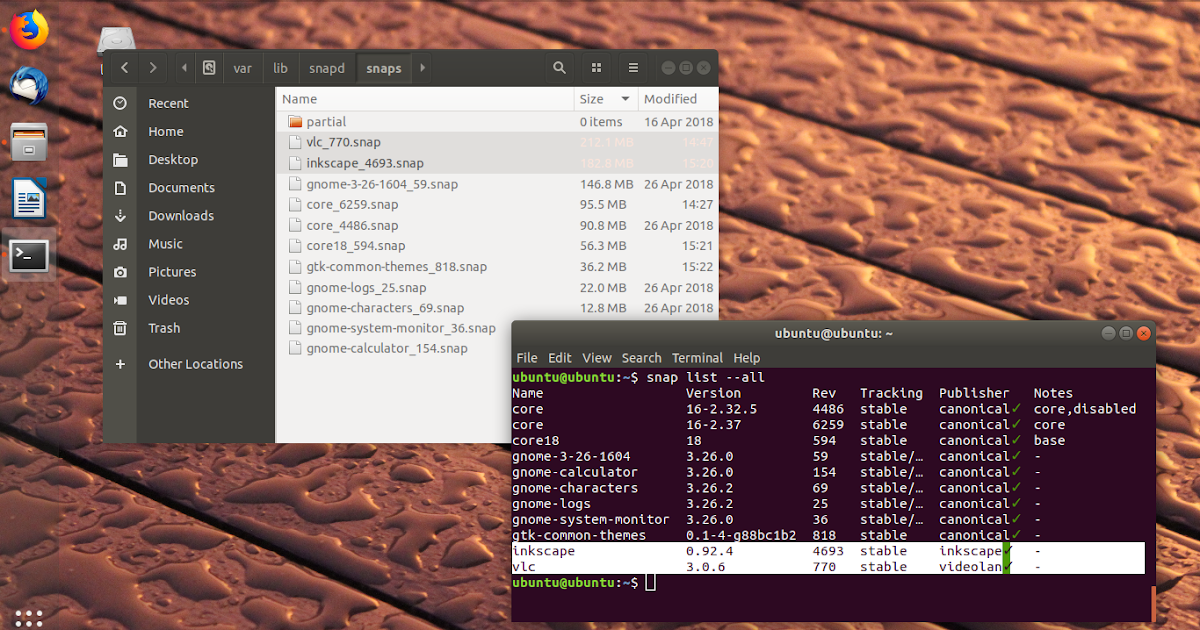Click the back navigation arrow in Nautilus
This screenshot has height=630, width=1200.
click(122, 67)
